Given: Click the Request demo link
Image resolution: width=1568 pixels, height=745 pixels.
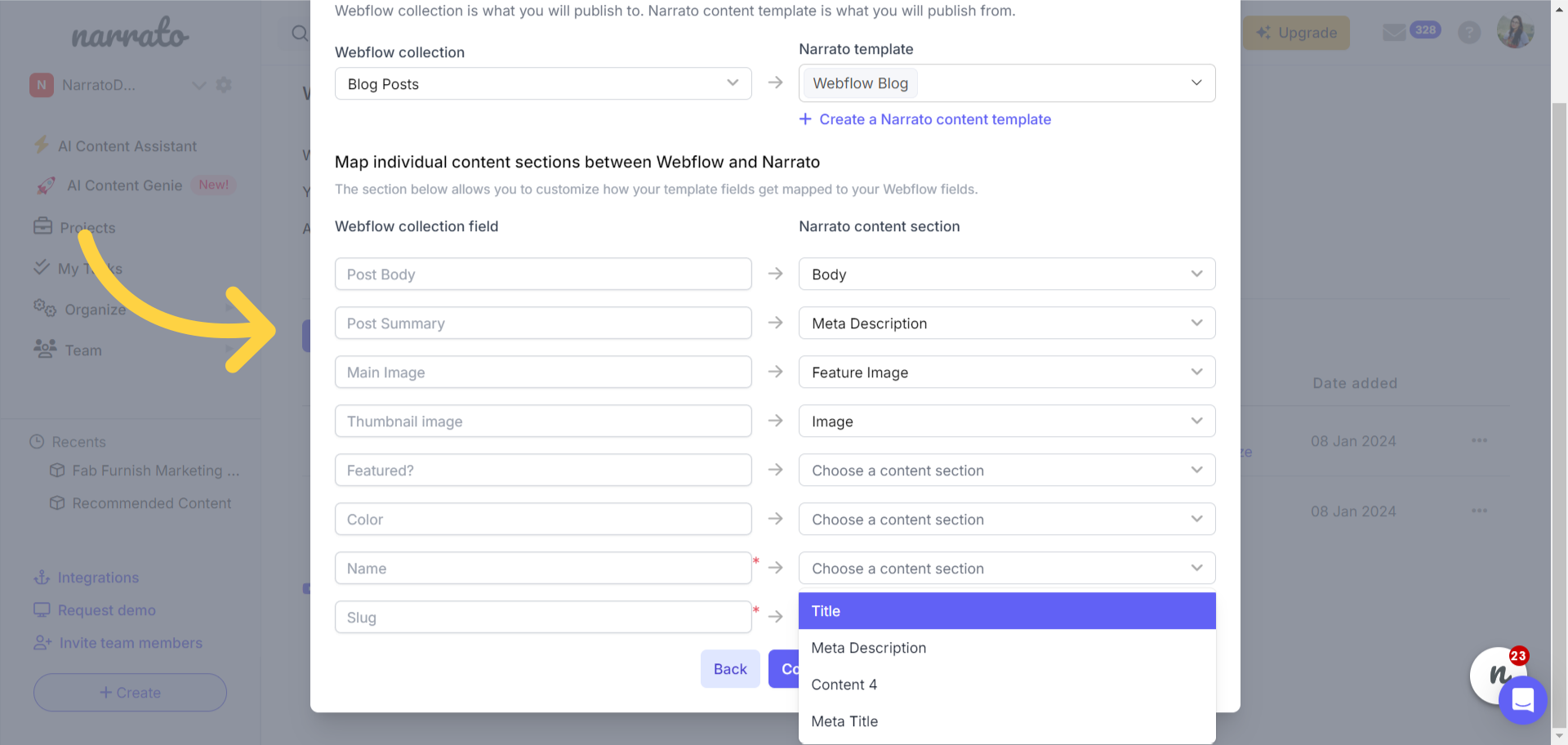Looking at the screenshot, I should [106, 610].
